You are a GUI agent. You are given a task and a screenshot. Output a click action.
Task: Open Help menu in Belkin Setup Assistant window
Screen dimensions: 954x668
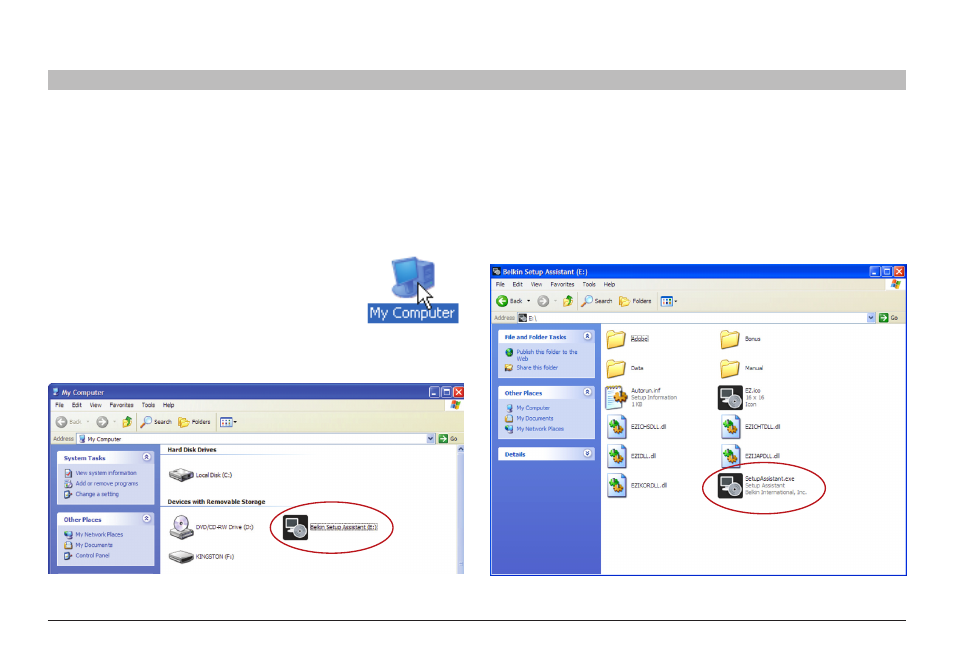610,284
